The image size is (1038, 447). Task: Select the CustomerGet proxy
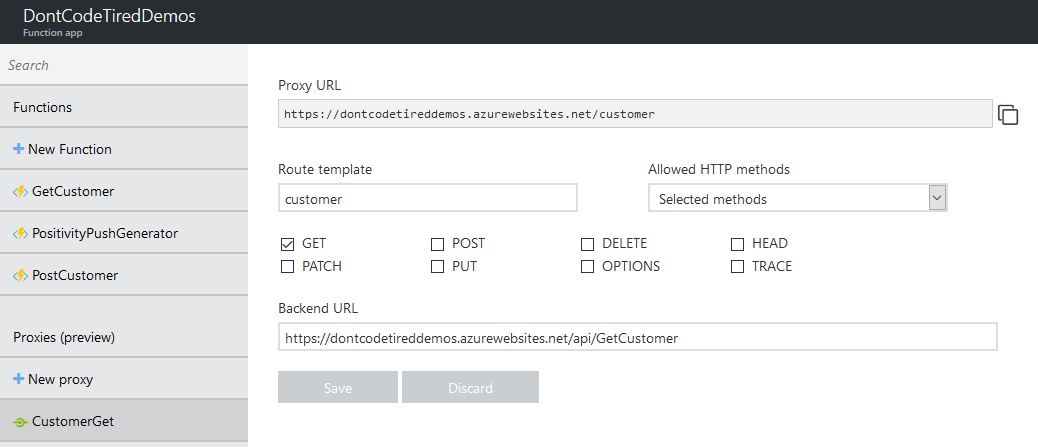(x=124, y=422)
